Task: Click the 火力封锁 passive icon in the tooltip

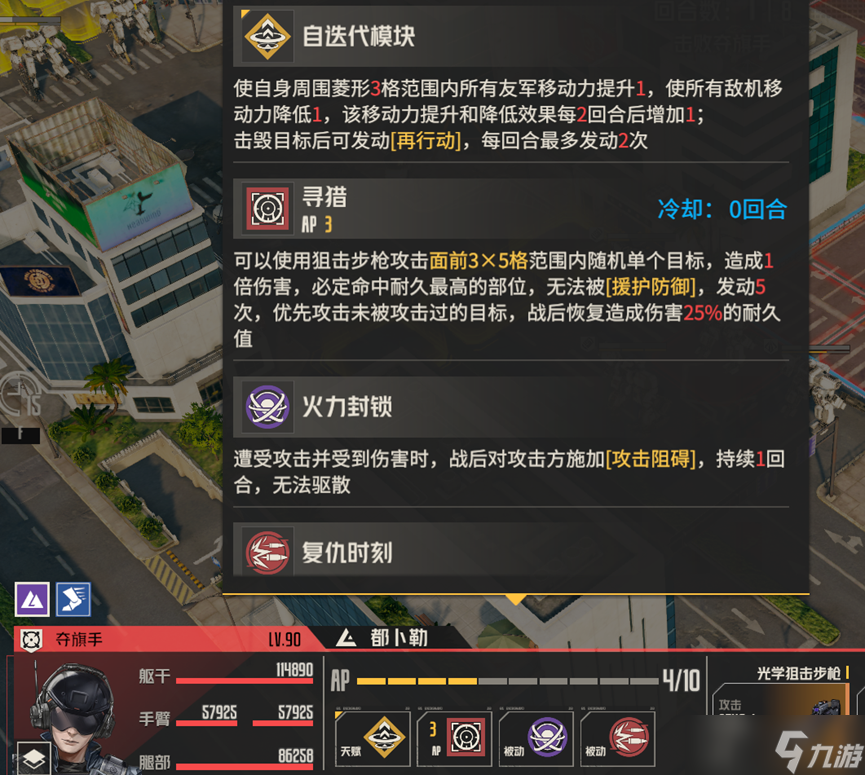Action: (268, 407)
